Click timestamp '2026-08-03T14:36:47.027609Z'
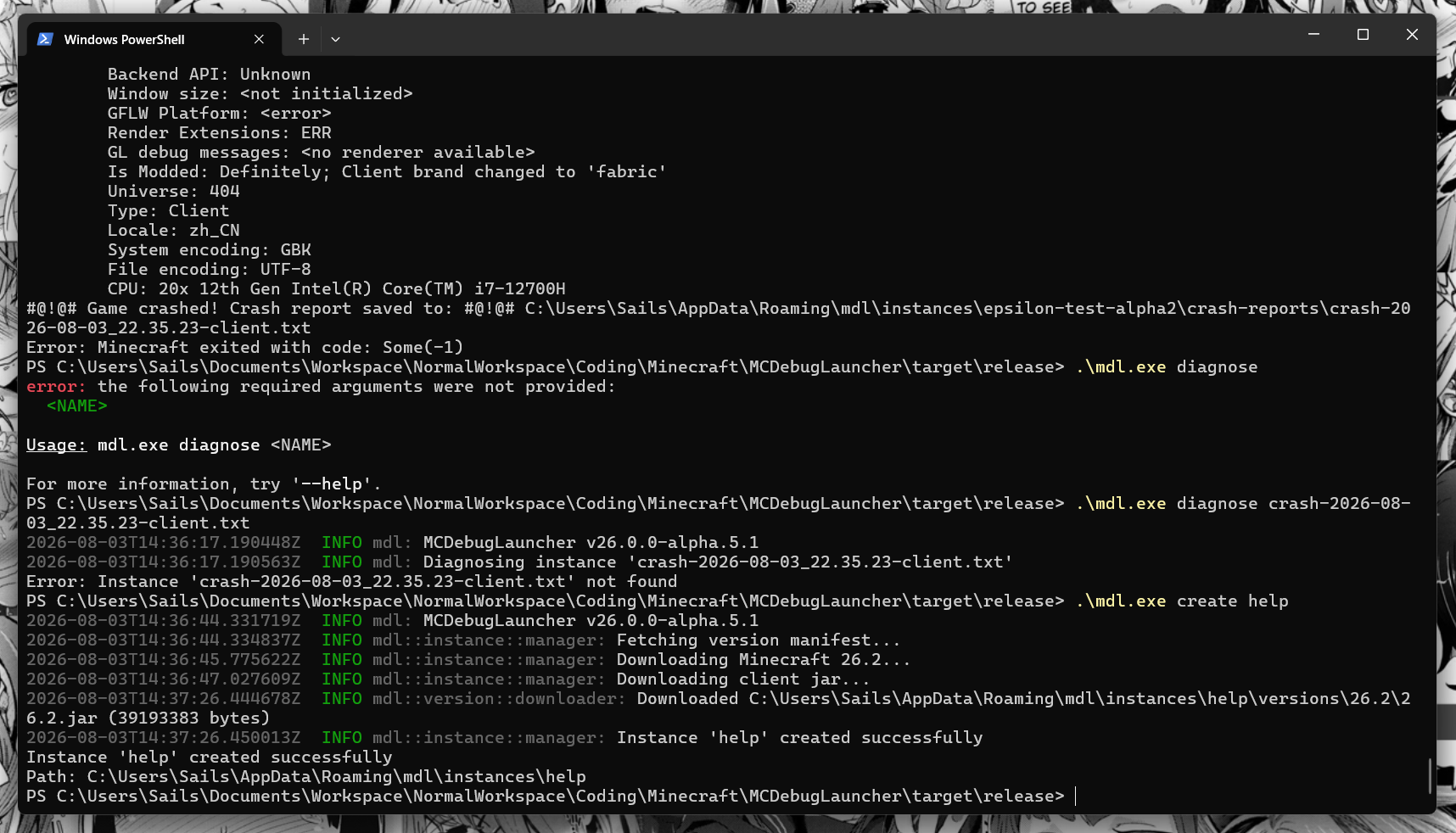 point(163,679)
